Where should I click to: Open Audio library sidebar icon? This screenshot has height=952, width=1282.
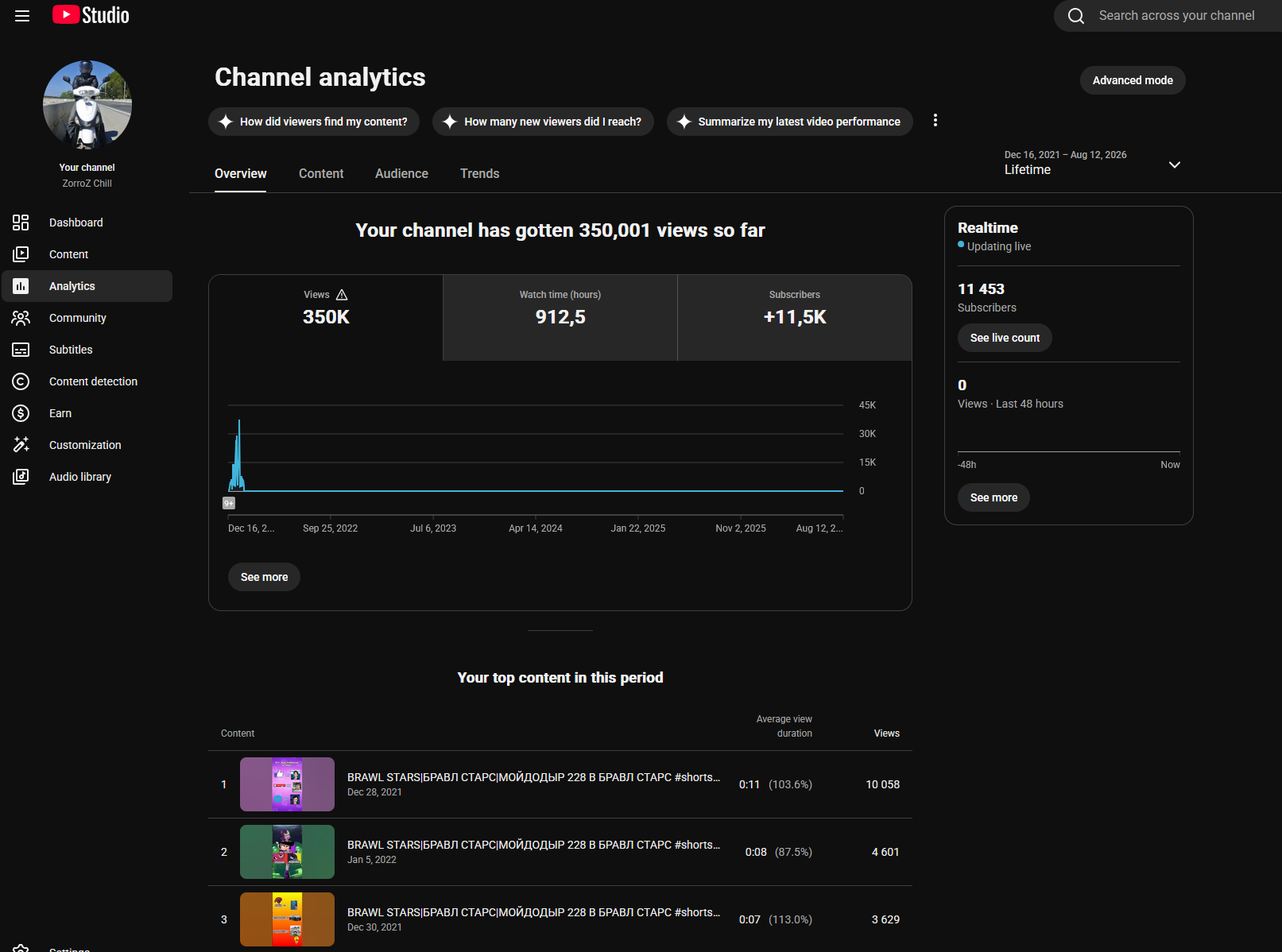tap(21, 477)
